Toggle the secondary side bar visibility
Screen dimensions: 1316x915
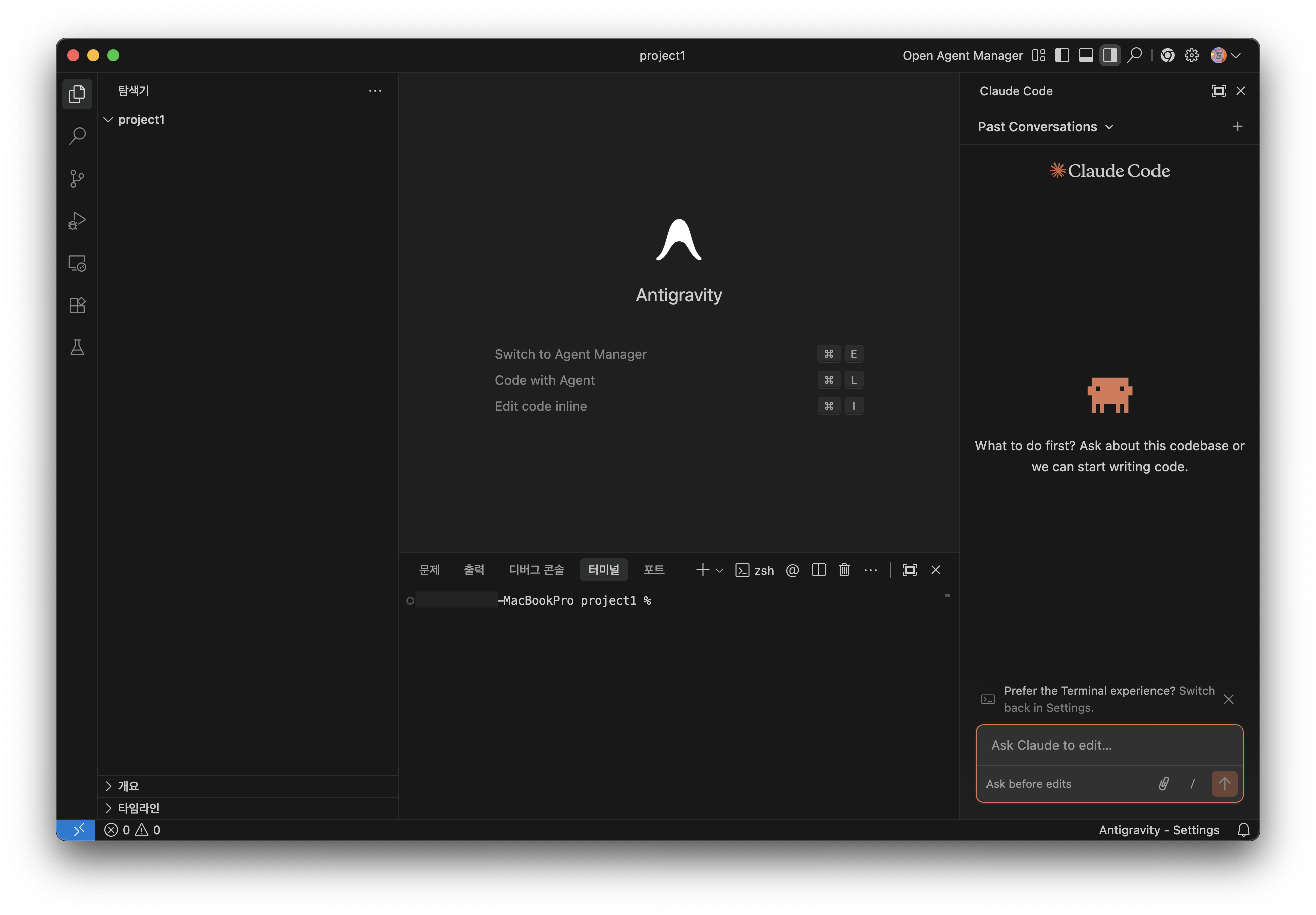(x=1110, y=56)
